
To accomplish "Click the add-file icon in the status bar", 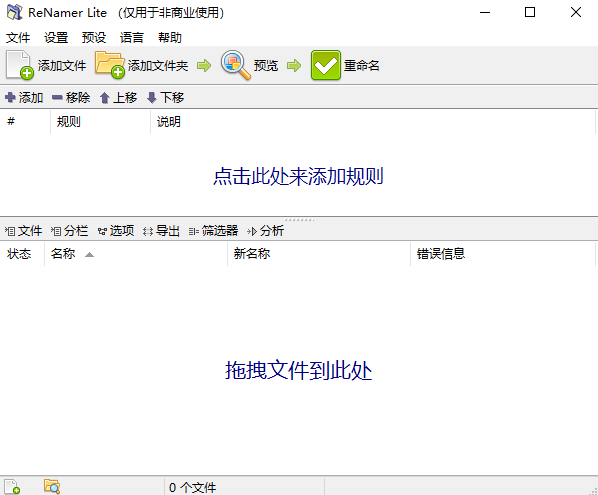I will pos(12,487).
